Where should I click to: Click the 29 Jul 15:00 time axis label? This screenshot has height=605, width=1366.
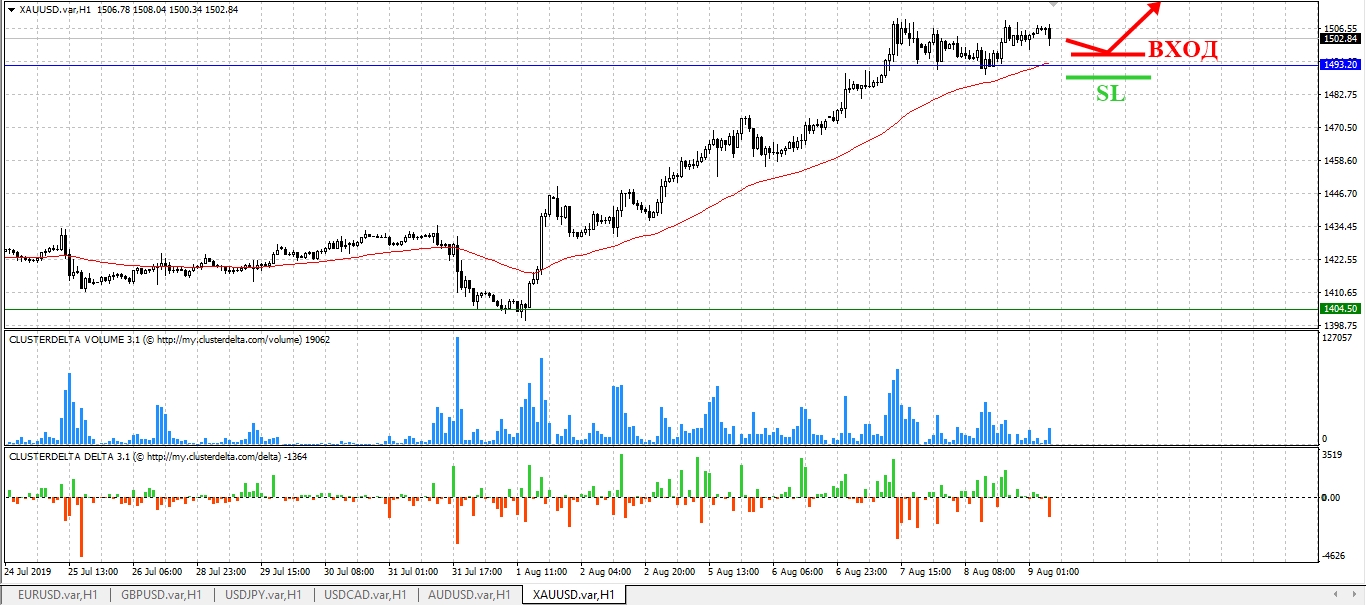point(285,572)
